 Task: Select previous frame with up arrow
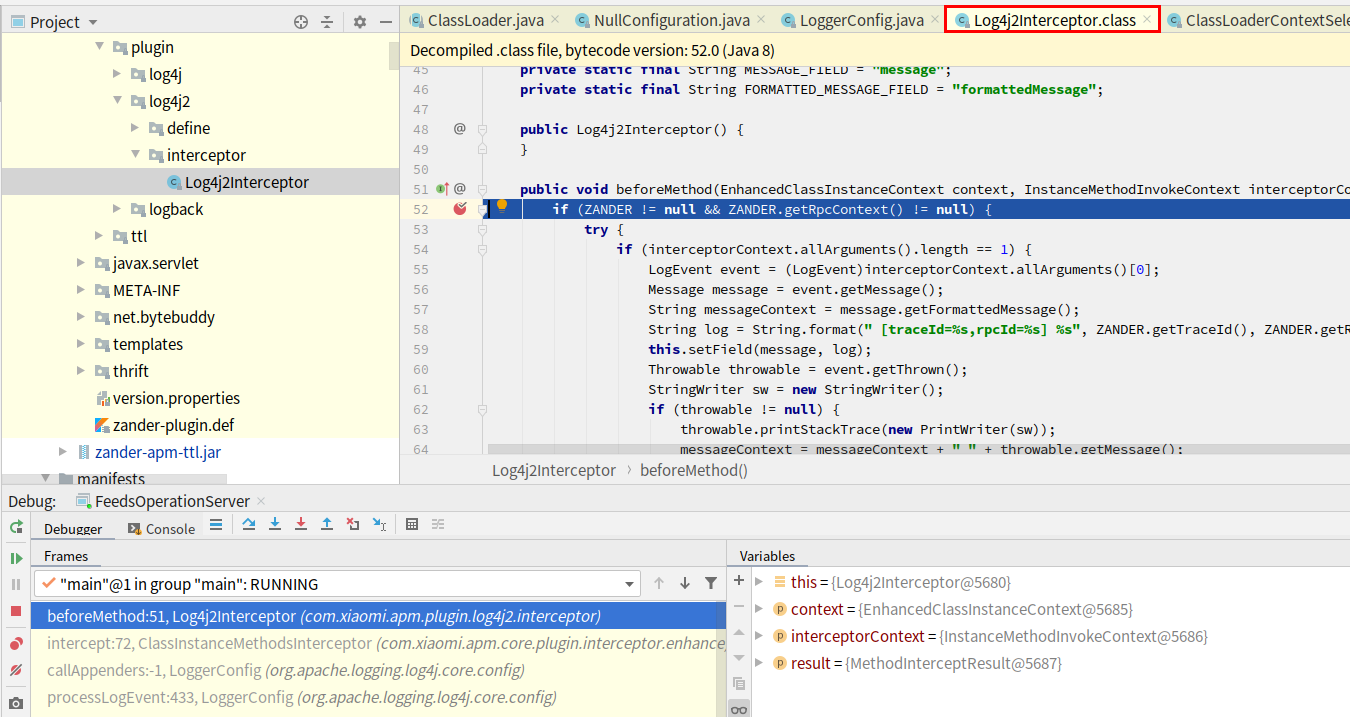[659, 583]
